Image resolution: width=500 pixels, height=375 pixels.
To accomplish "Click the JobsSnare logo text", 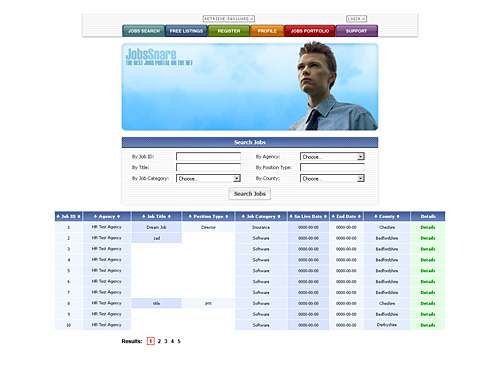I will click(x=151, y=54).
